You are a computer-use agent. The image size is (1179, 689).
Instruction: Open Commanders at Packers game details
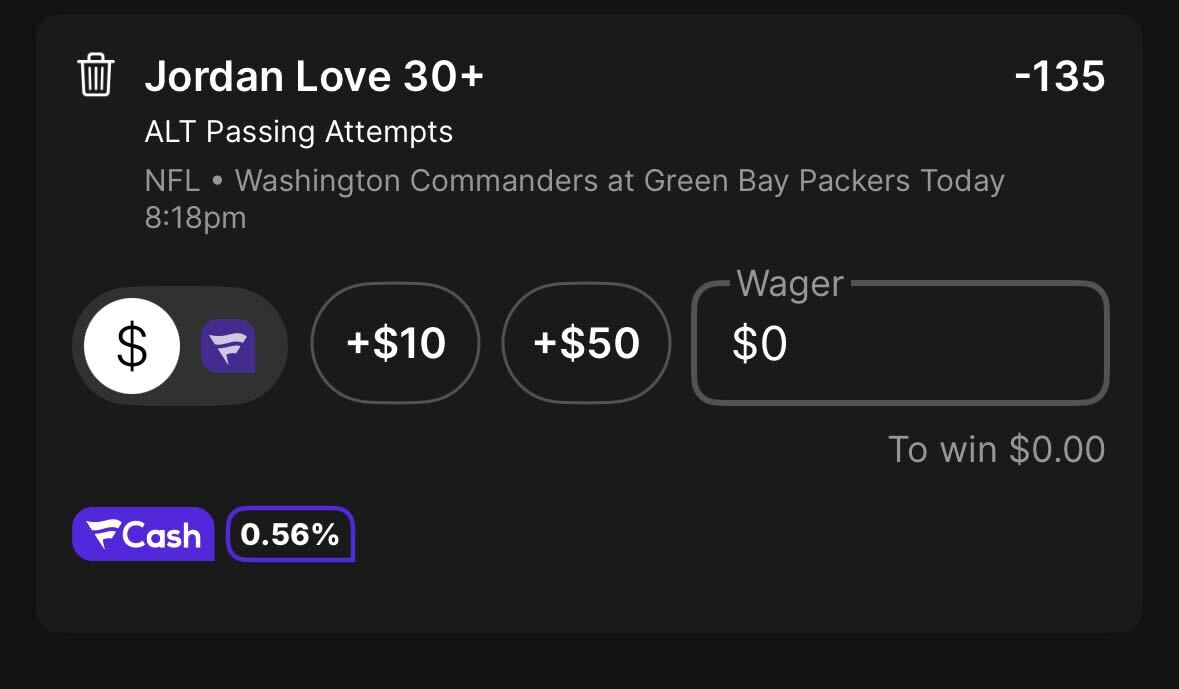pyautogui.click(x=571, y=181)
